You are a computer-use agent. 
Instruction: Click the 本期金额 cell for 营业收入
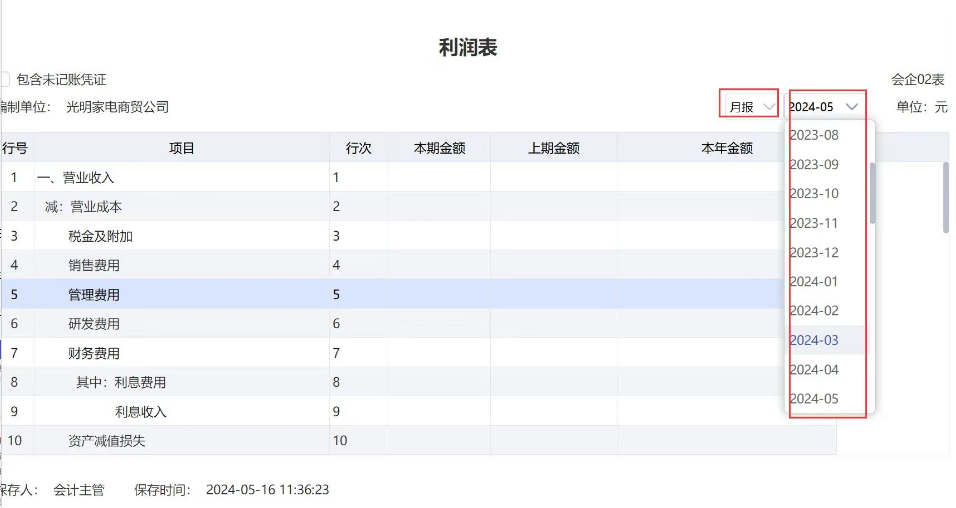(439, 177)
